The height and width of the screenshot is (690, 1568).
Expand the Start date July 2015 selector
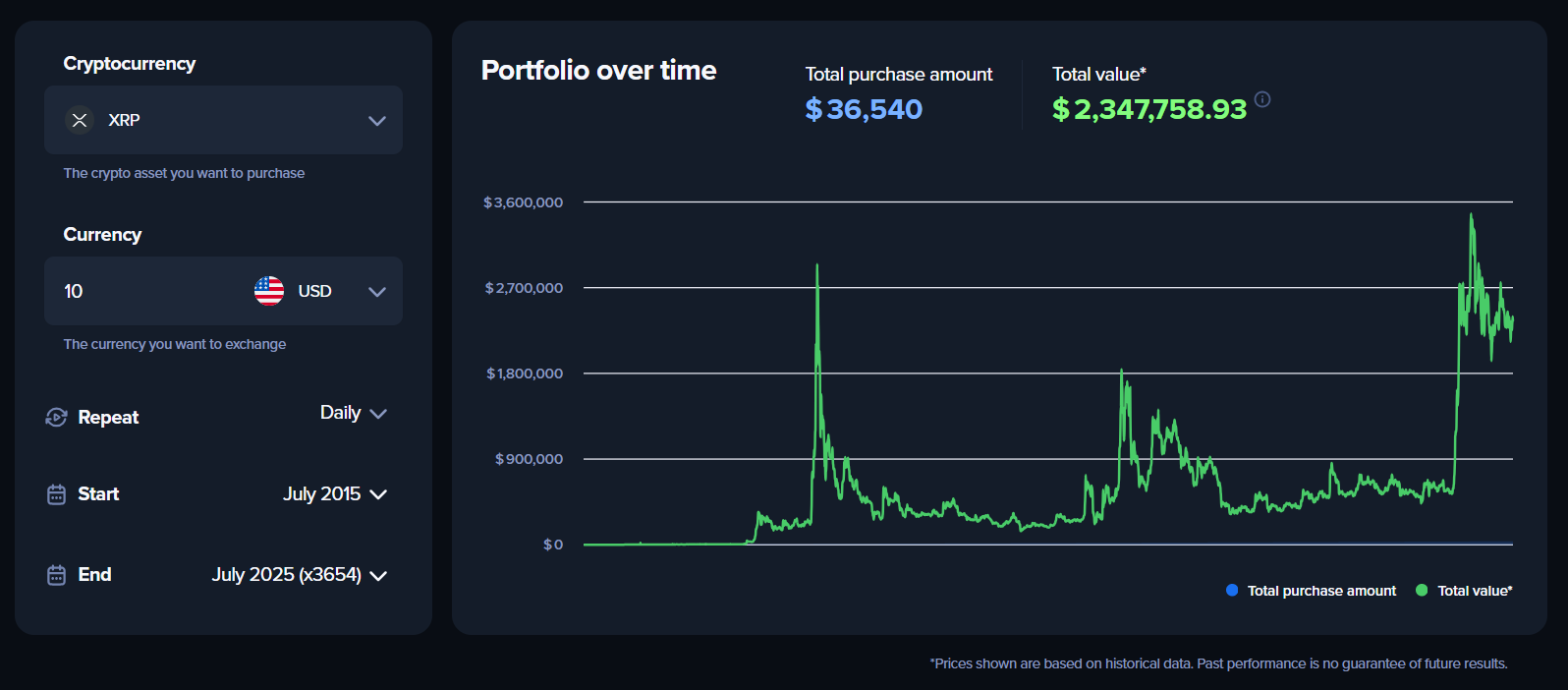click(x=380, y=494)
